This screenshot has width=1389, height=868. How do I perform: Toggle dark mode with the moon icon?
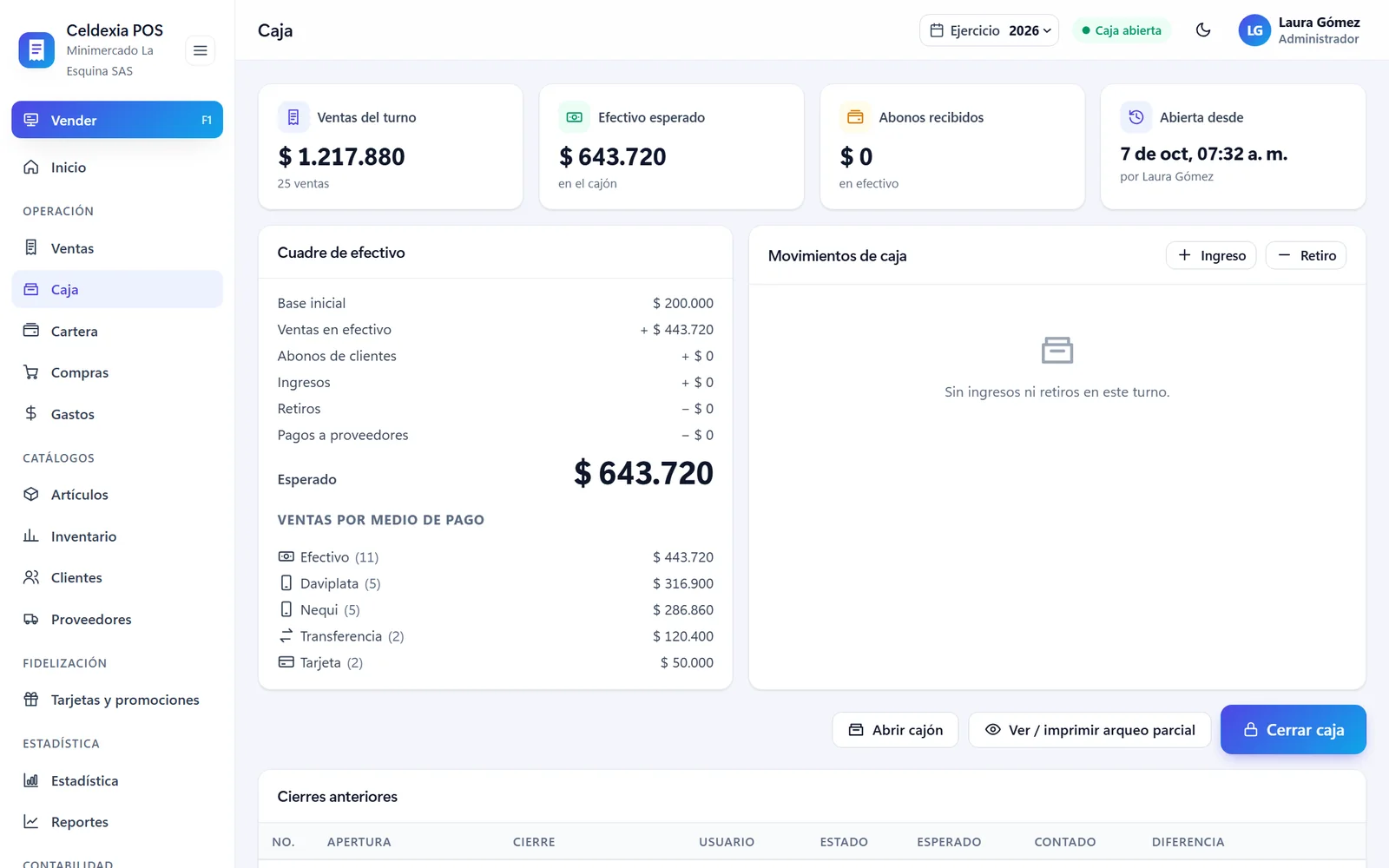(1203, 30)
